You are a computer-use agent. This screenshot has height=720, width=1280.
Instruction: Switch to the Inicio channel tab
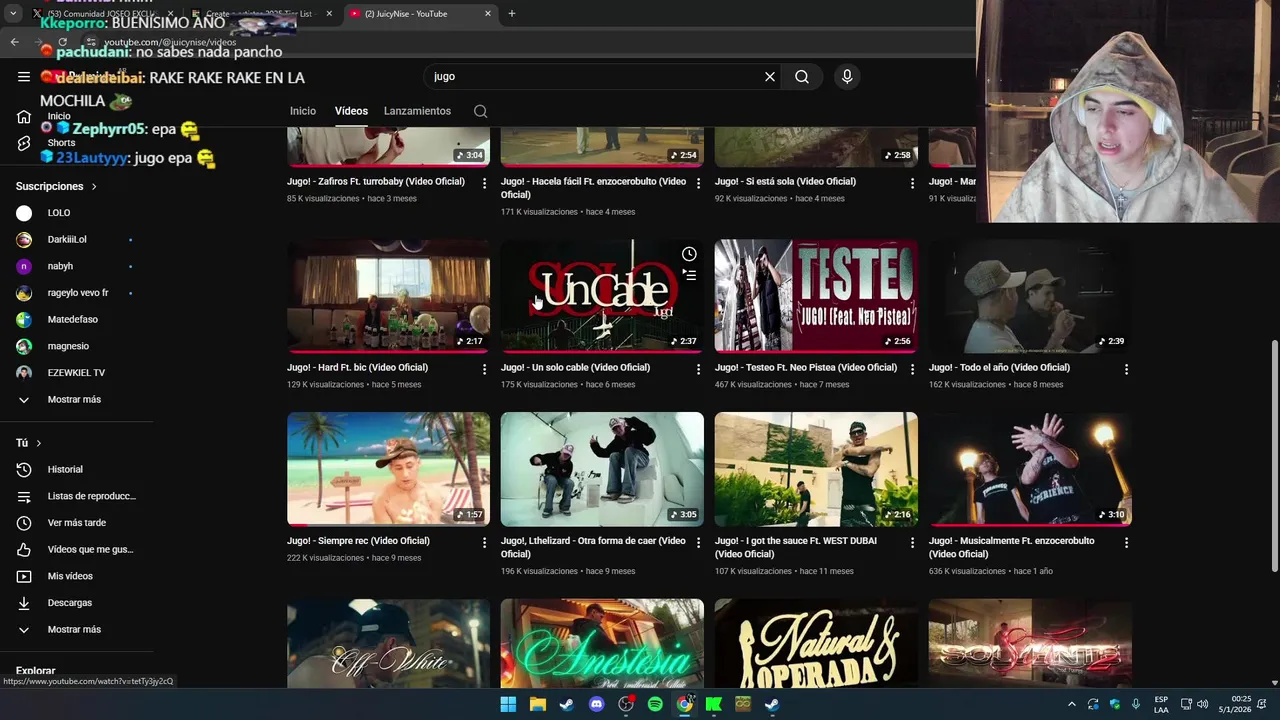point(303,111)
